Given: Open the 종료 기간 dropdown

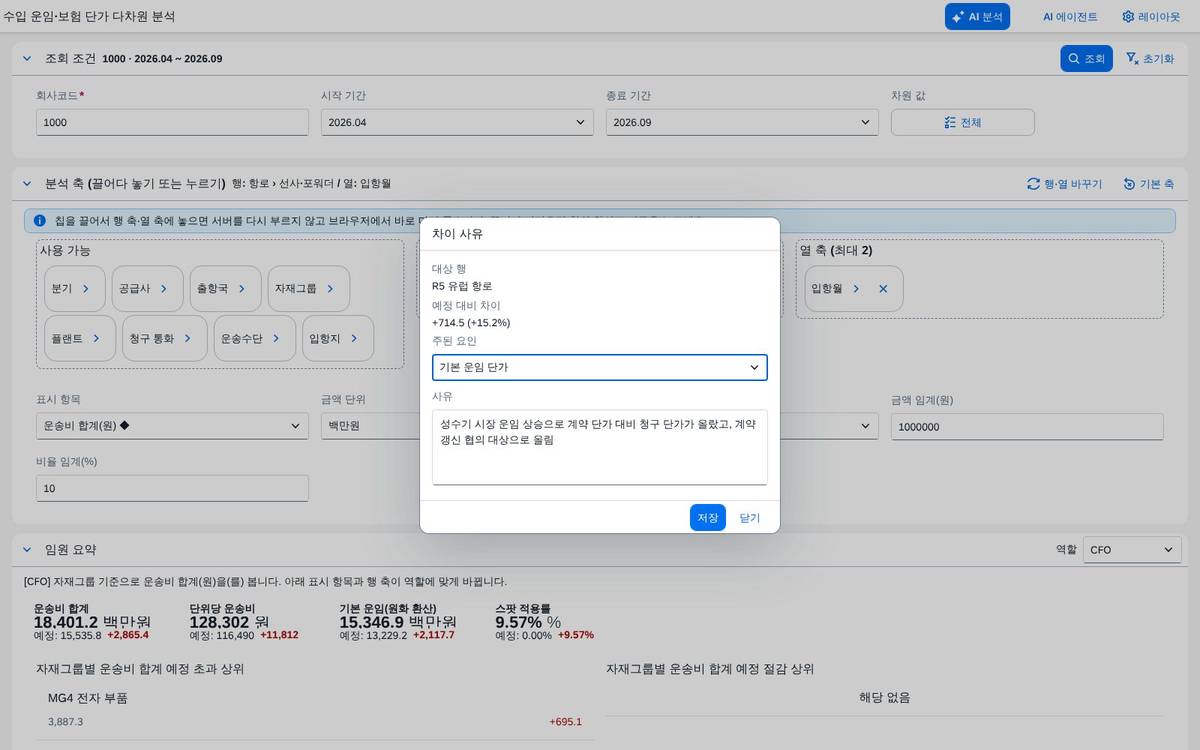Looking at the screenshot, I should tap(742, 122).
